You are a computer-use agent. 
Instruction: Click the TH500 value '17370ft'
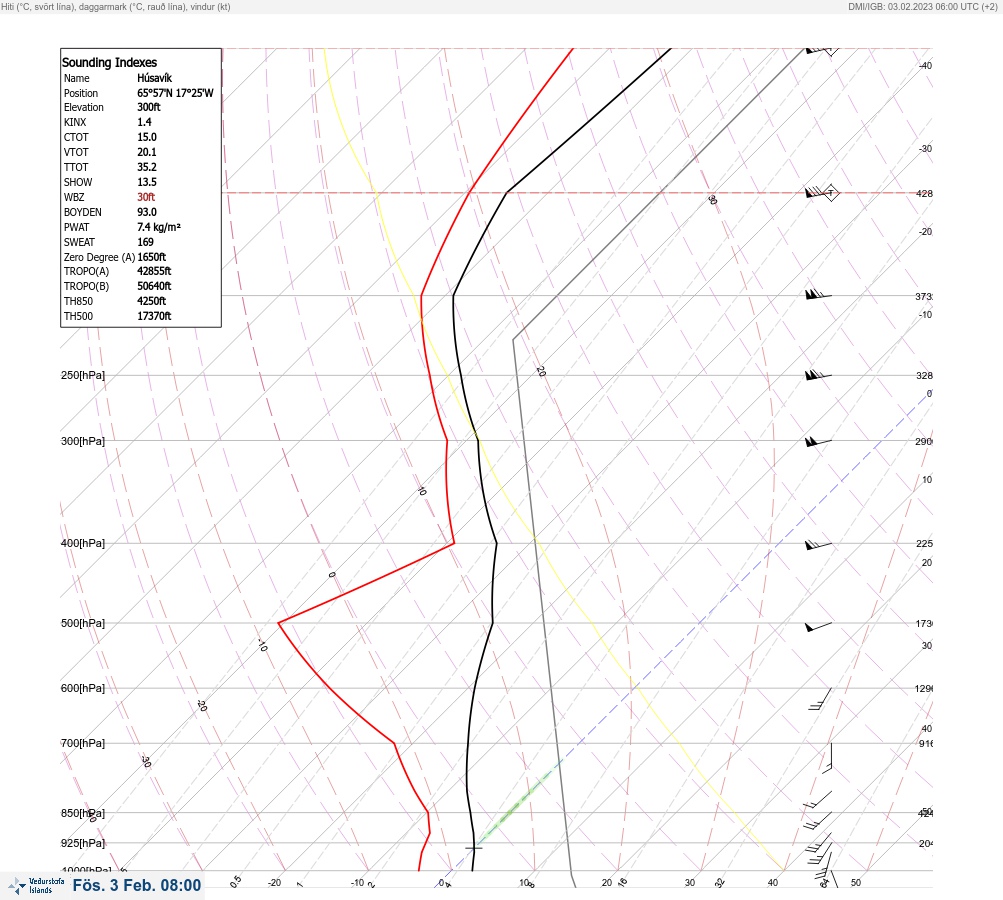(154, 316)
